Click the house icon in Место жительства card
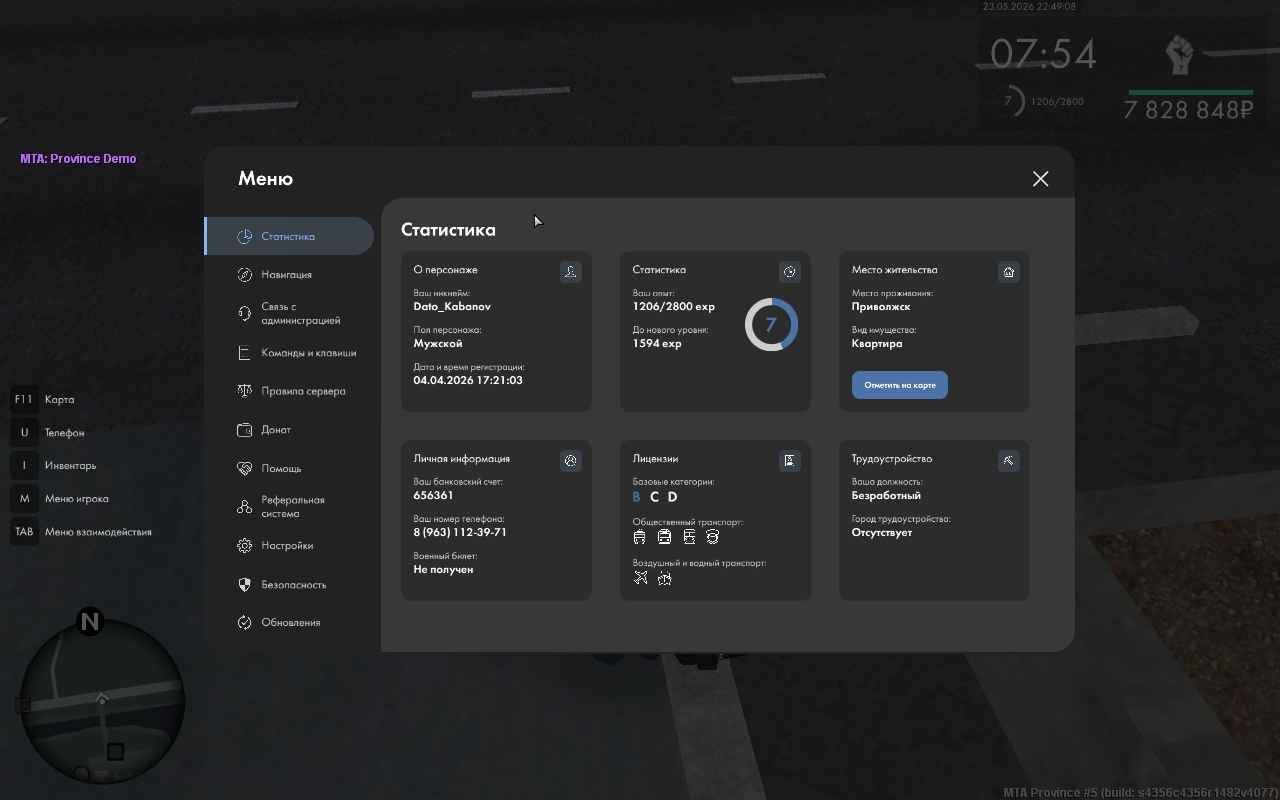The width and height of the screenshot is (1280, 800). pos(1008,271)
